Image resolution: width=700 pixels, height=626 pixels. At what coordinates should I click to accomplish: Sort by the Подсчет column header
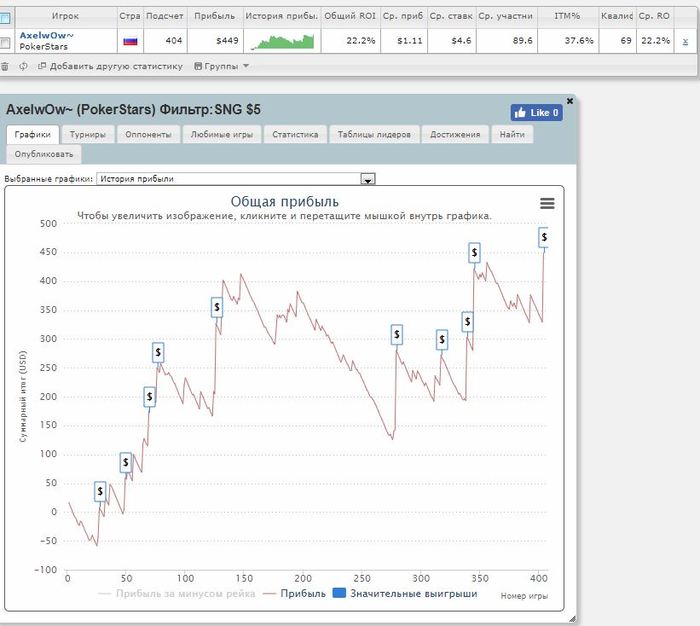[165, 16]
